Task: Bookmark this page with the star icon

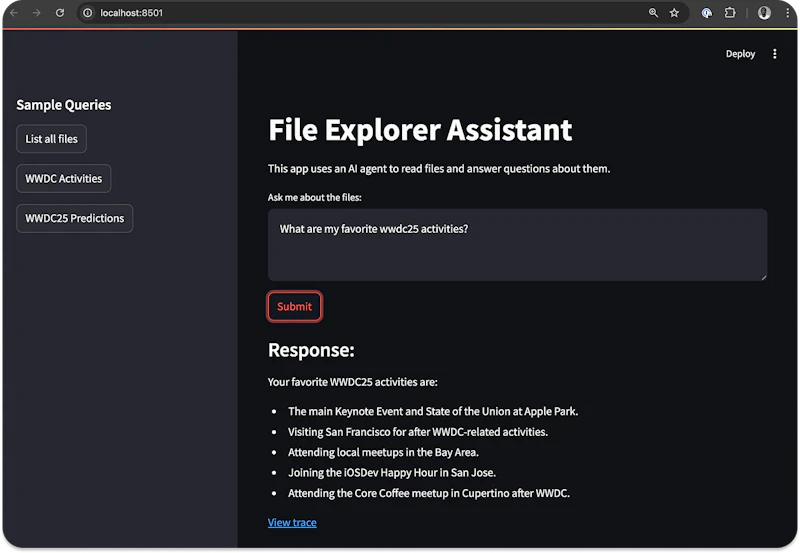Action: 674,13
